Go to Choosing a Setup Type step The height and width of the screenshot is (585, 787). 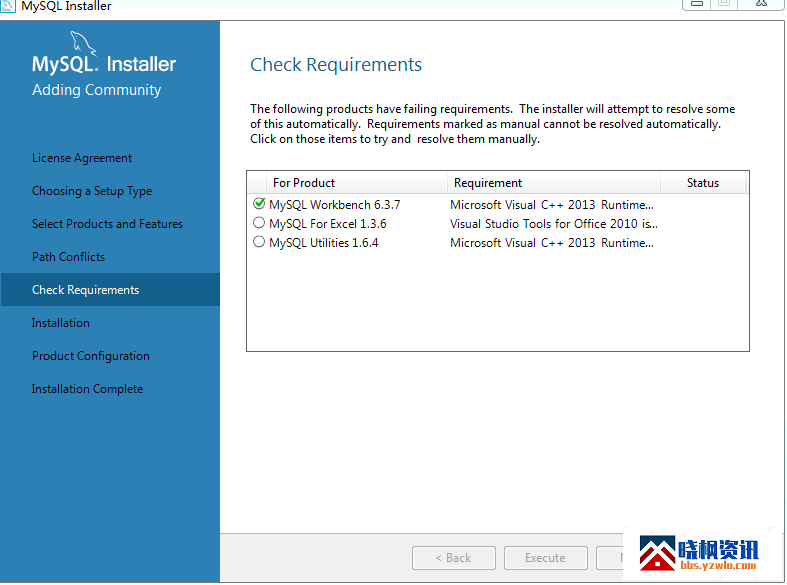92,191
